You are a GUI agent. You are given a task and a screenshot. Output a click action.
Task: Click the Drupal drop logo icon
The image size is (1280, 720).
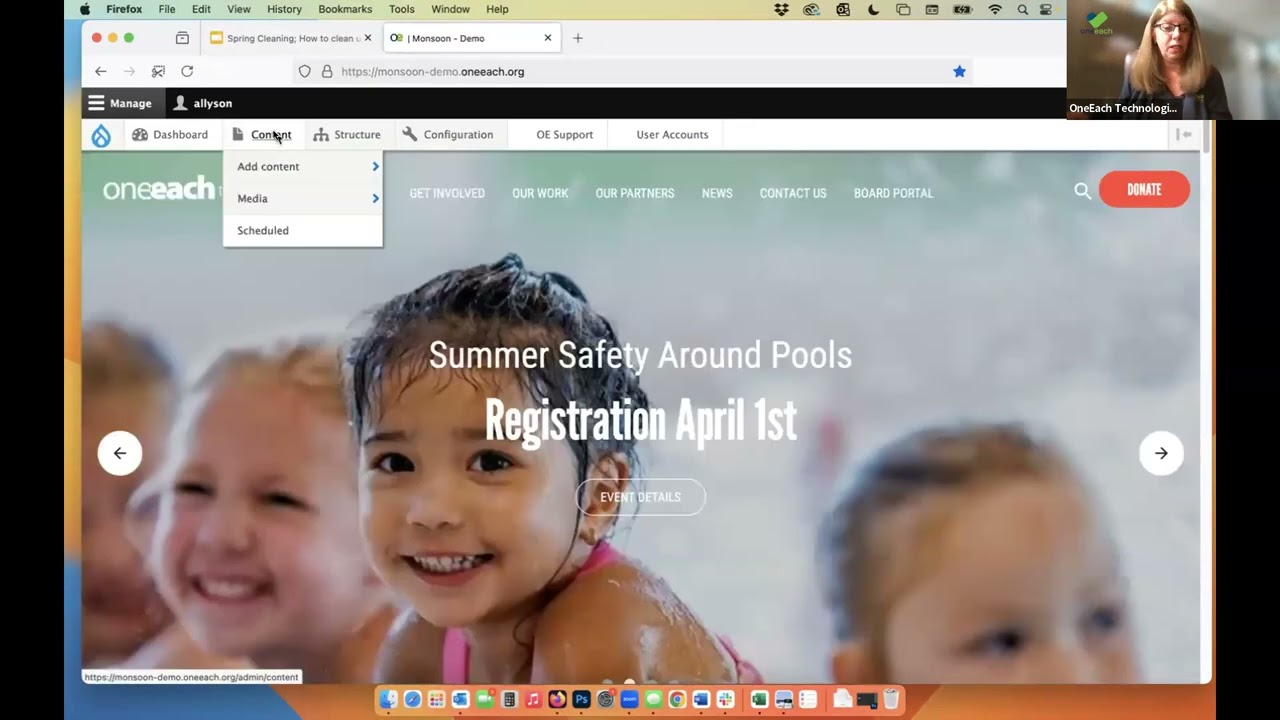(x=101, y=136)
